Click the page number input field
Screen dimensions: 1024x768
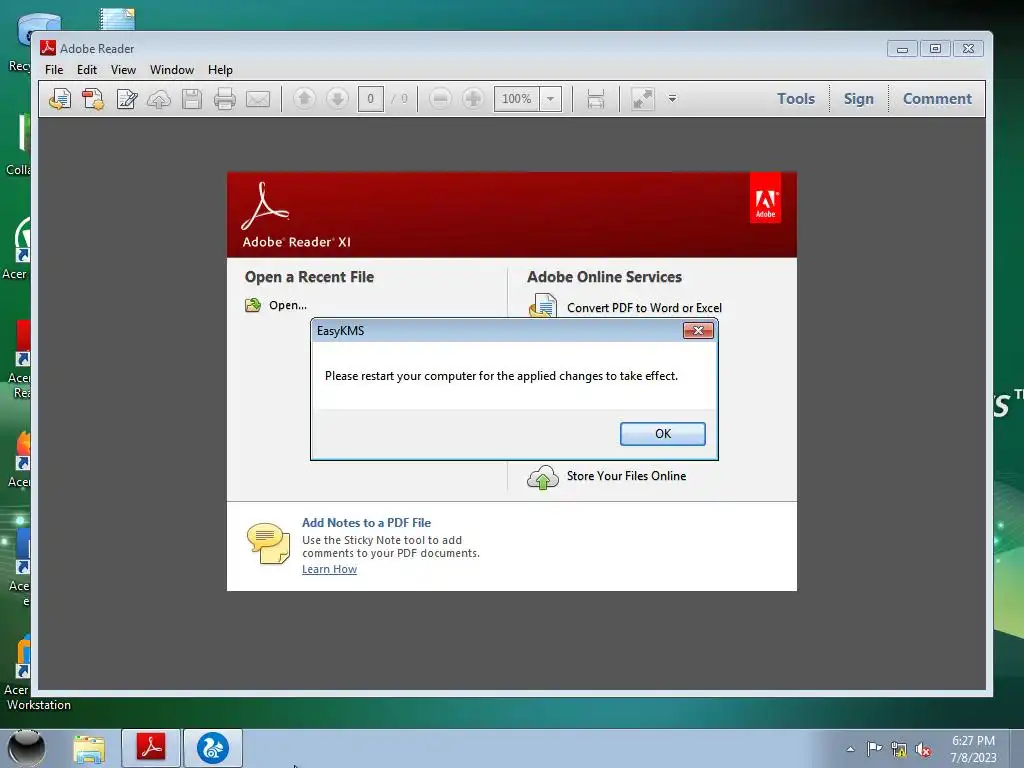pos(370,99)
